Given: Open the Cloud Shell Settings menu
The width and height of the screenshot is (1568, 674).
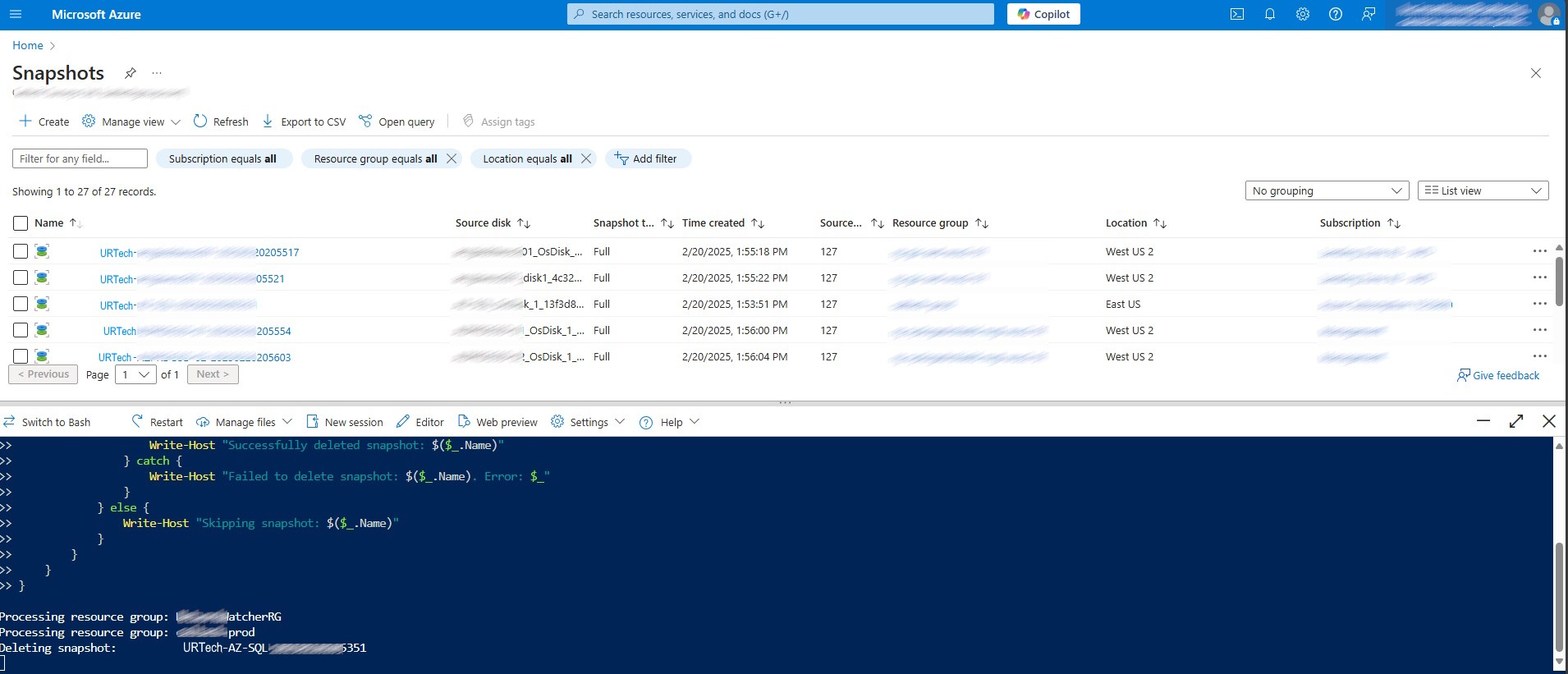Looking at the screenshot, I should pyautogui.click(x=588, y=422).
